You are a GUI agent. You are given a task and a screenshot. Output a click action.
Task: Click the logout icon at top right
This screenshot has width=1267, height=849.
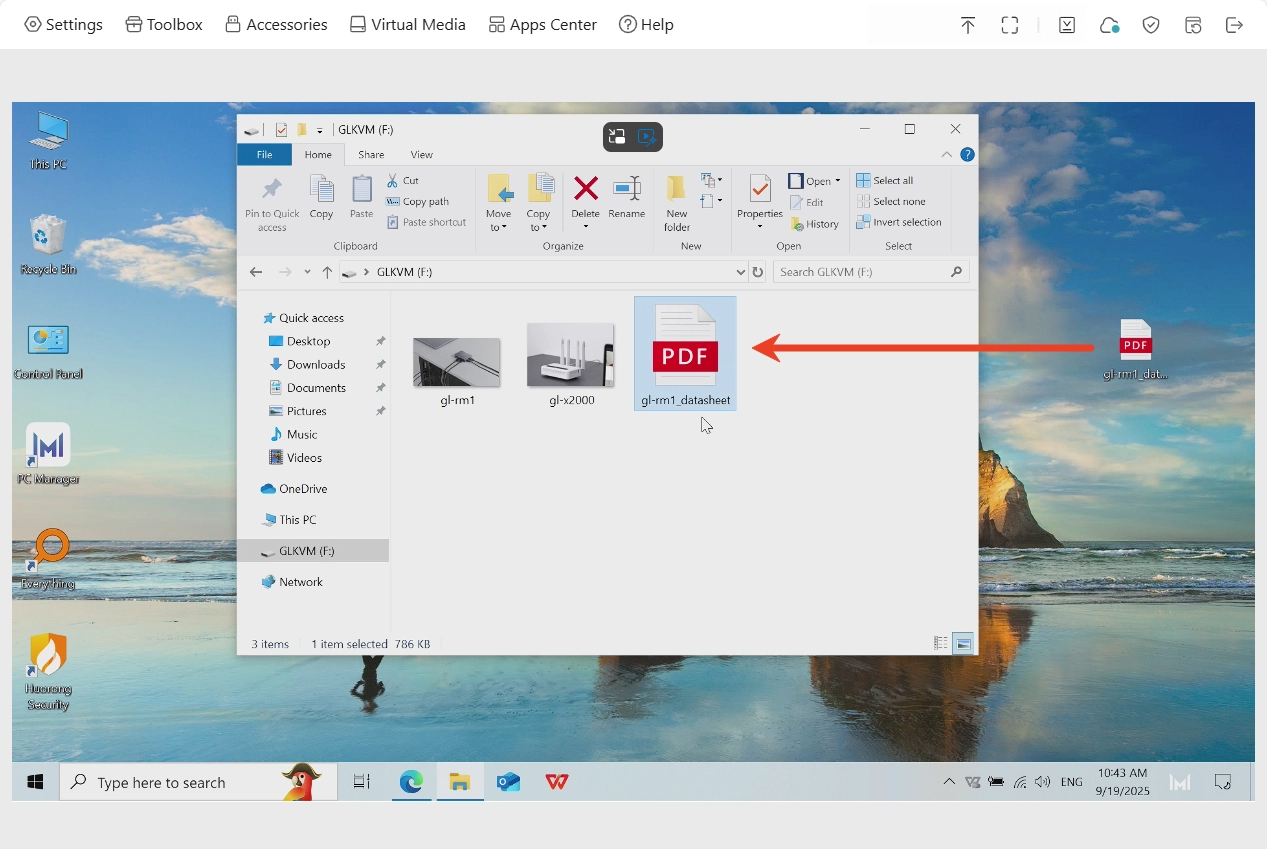coord(1234,25)
